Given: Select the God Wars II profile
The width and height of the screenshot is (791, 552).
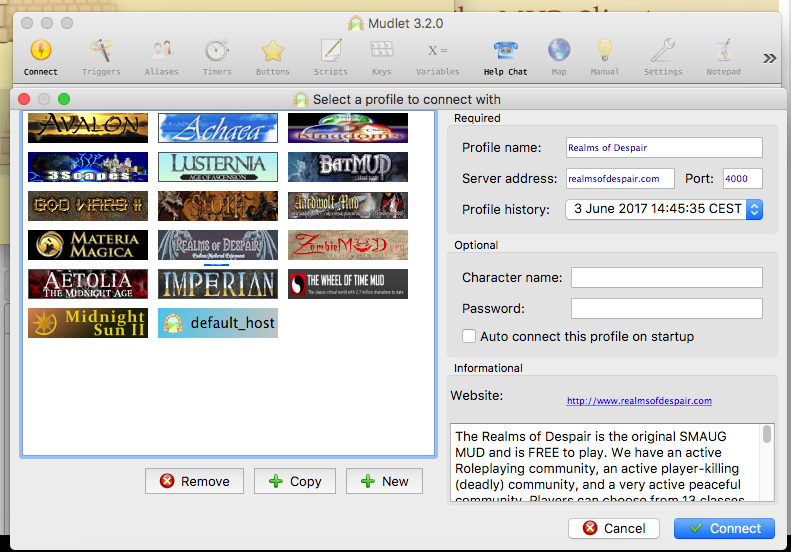Looking at the screenshot, I should (88, 205).
